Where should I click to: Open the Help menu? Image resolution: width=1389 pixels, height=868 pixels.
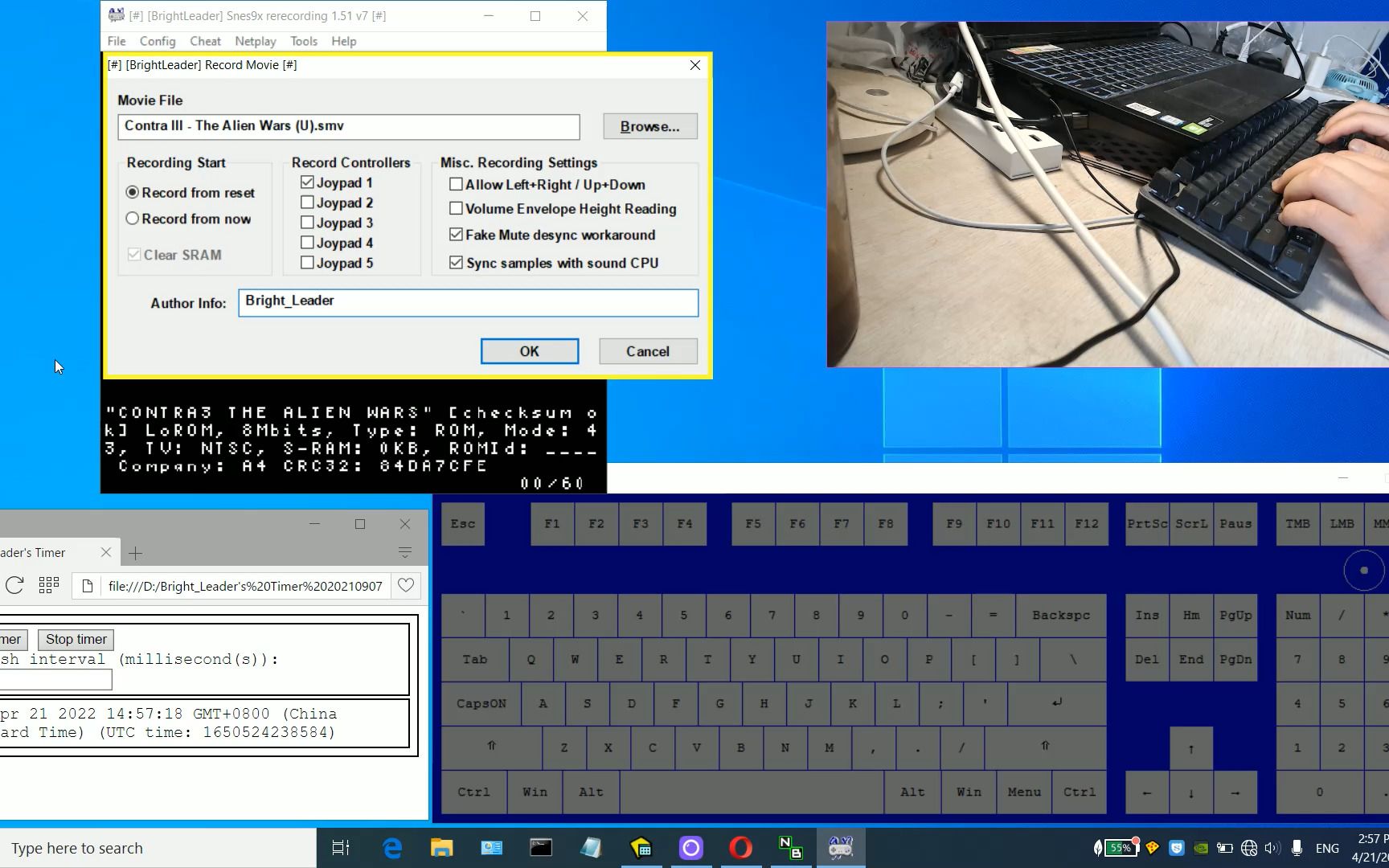click(344, 41)
